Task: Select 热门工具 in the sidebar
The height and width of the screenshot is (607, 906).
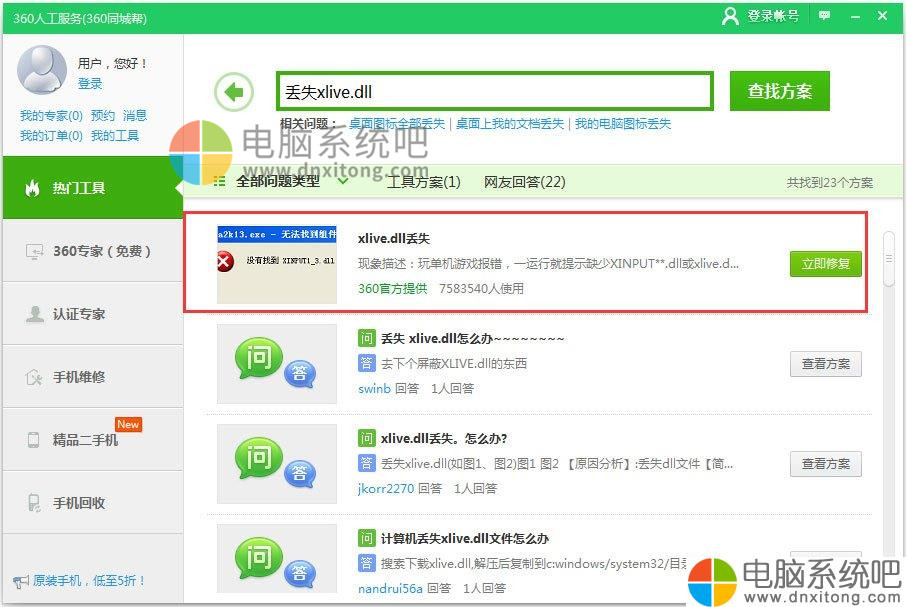Action: (x=92, y=188)
